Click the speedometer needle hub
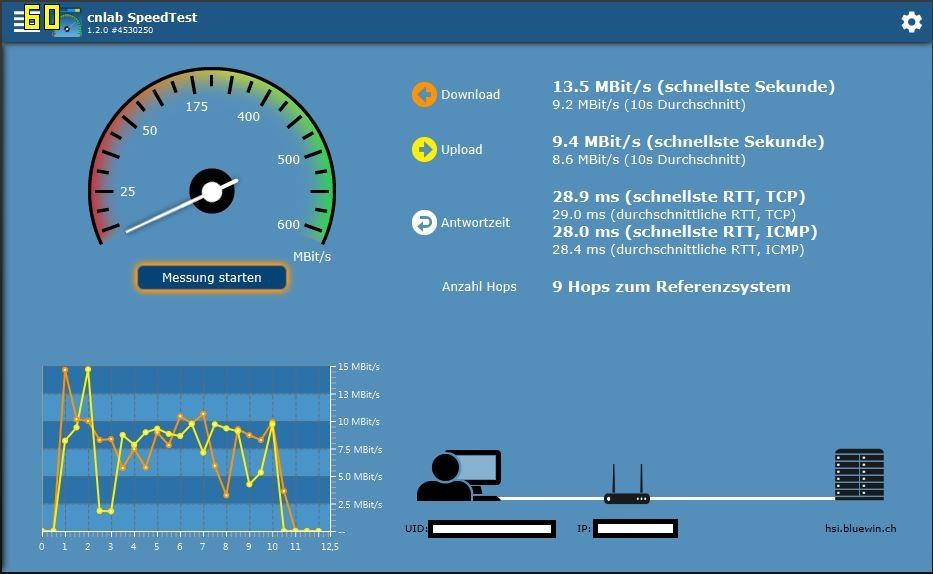 [212, 192]
